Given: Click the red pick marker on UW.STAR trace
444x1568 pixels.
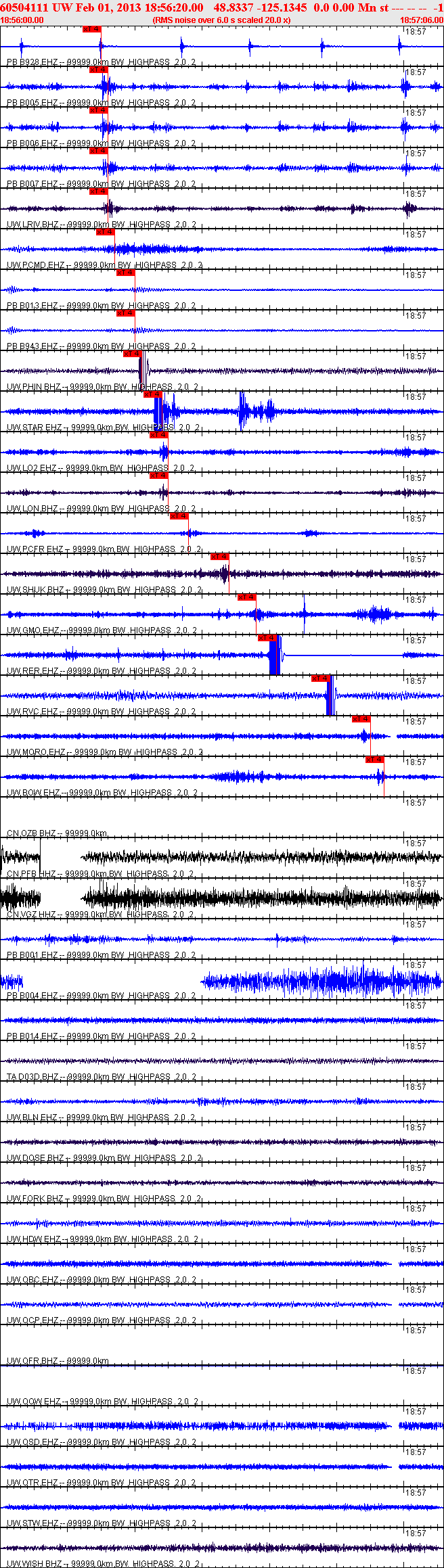Looking at the screenshot, I should click(x=152, y=394).
